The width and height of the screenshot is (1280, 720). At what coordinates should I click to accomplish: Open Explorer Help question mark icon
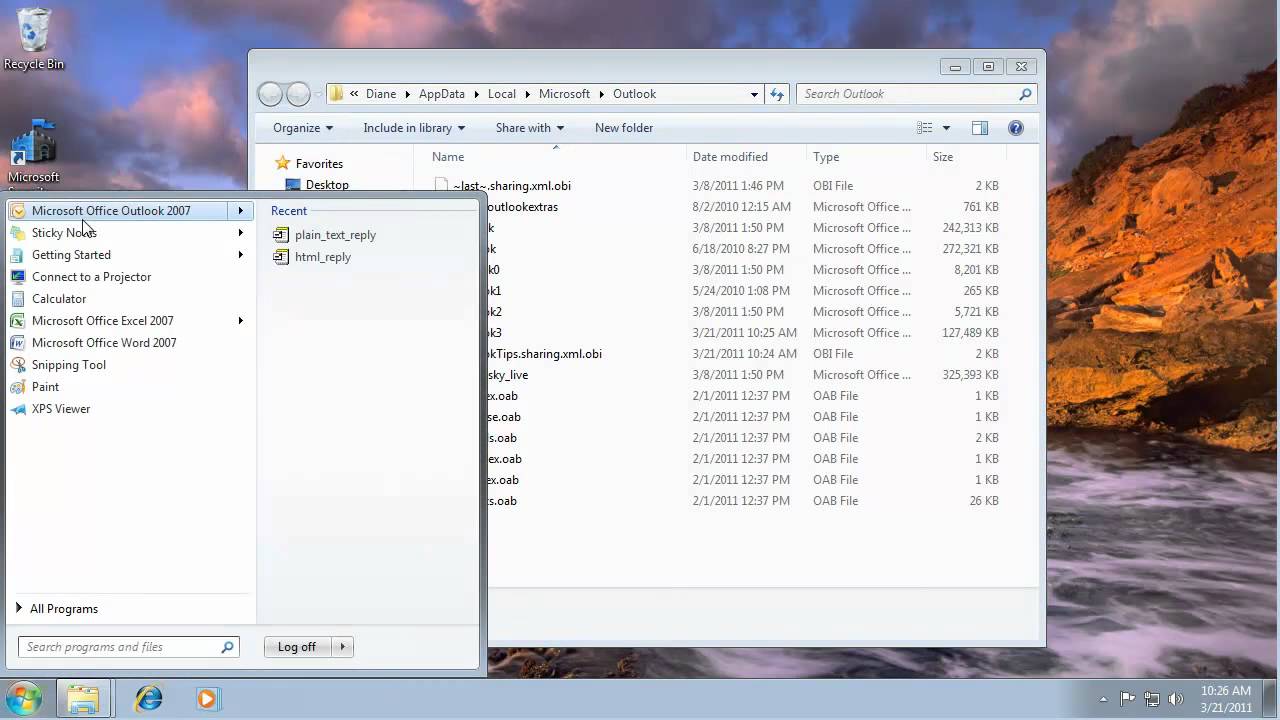pos(1016,128)
